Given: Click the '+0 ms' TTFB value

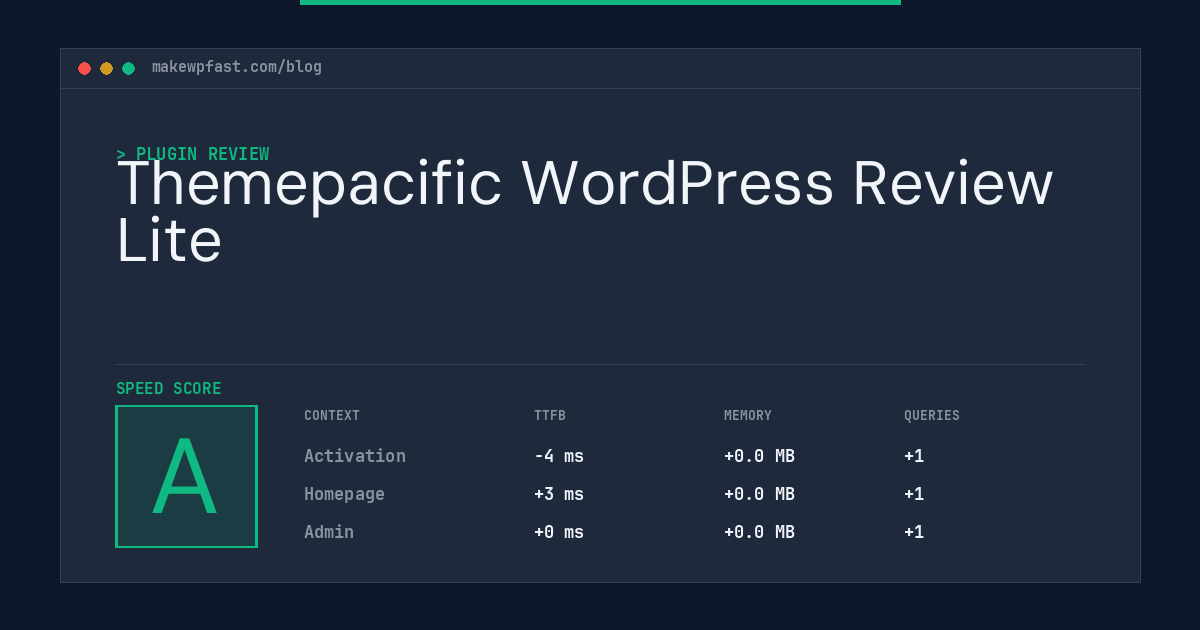Looking at the screenshot, I should pyautogui.click(x=559, y=532).
